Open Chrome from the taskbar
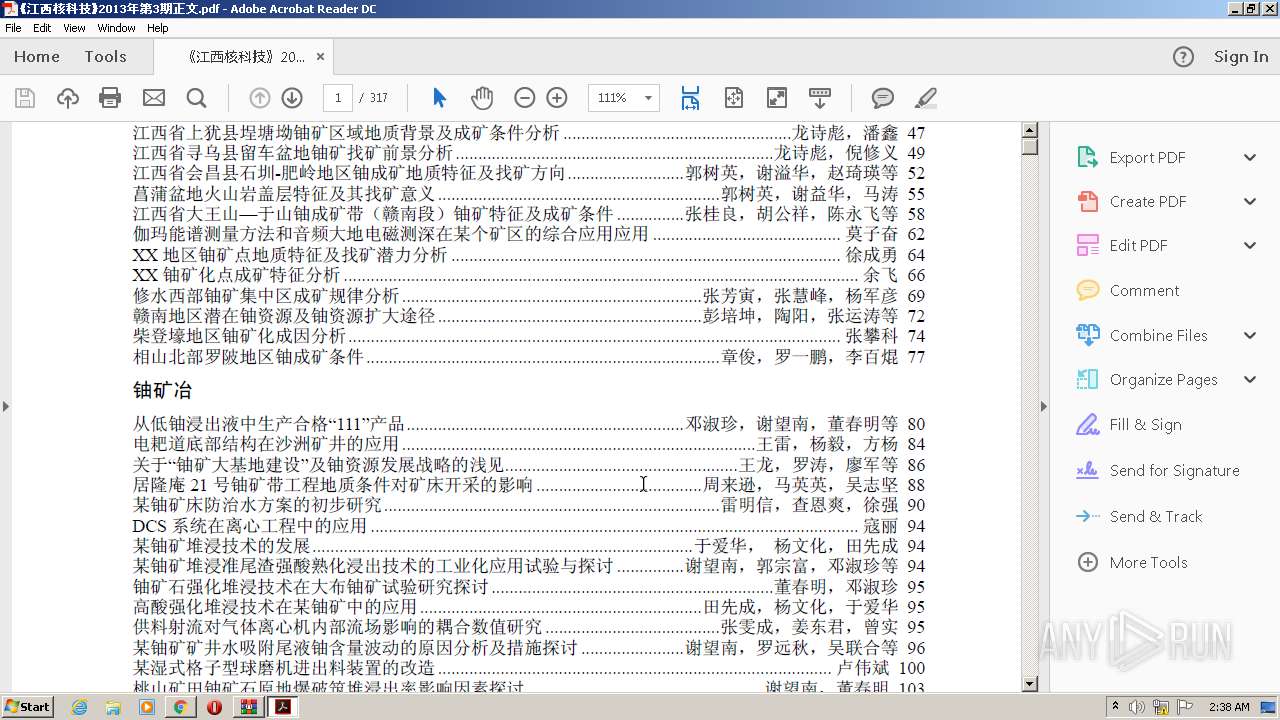 tap(180, 707)
